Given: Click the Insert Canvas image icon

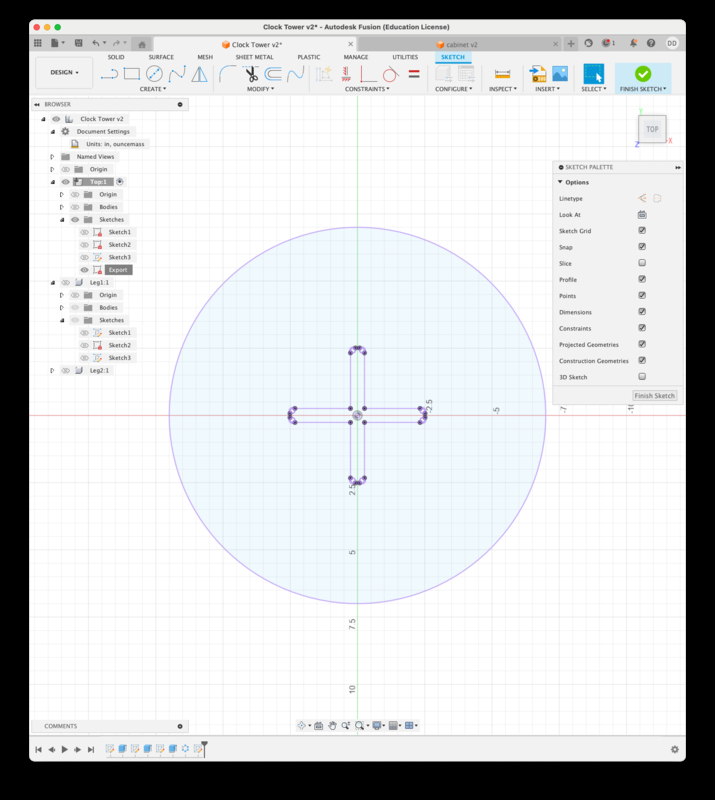Looking at the screenshot, I should [x=560, y=74].
